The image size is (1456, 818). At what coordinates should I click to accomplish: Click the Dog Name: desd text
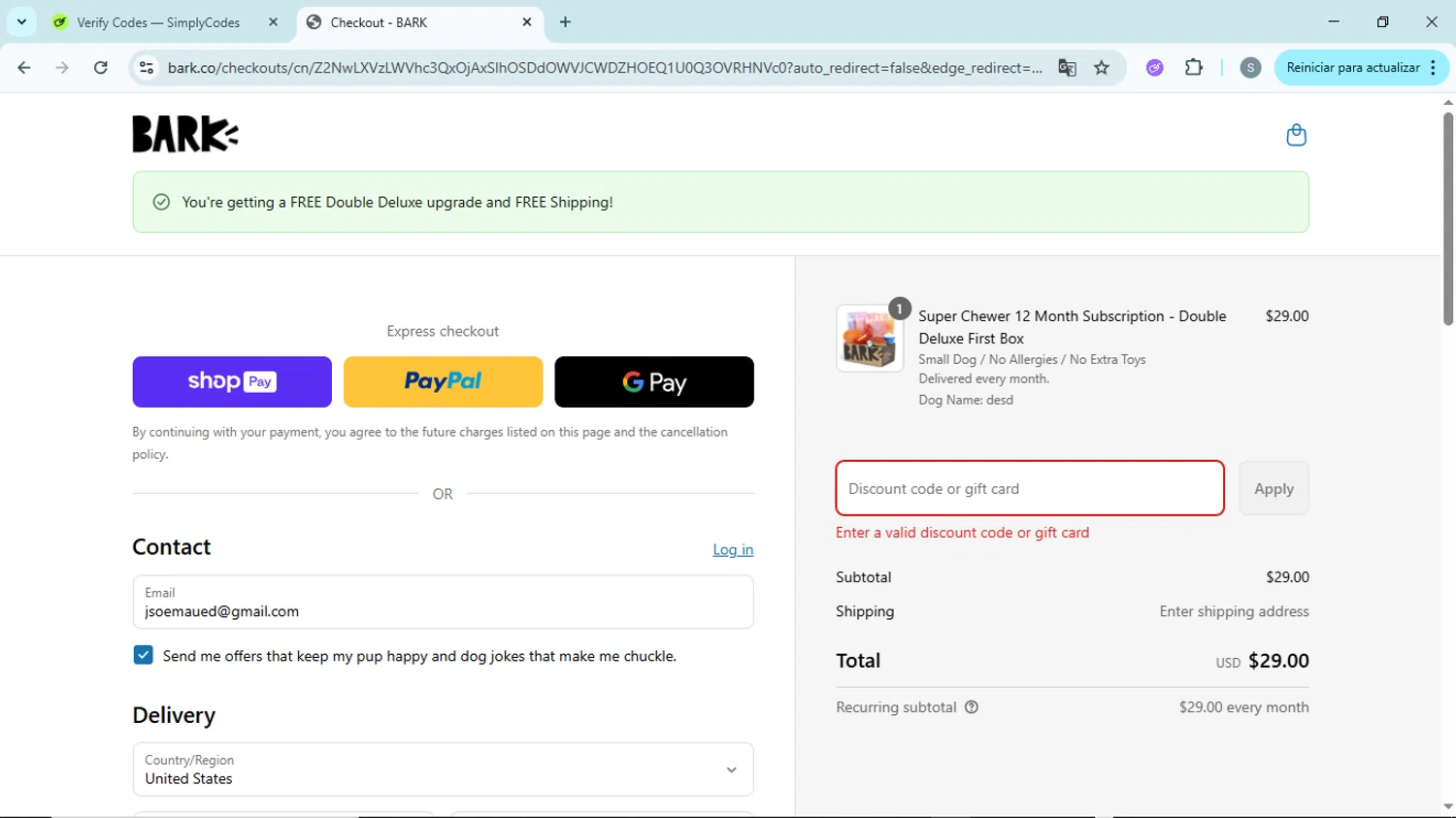(966, 400)
